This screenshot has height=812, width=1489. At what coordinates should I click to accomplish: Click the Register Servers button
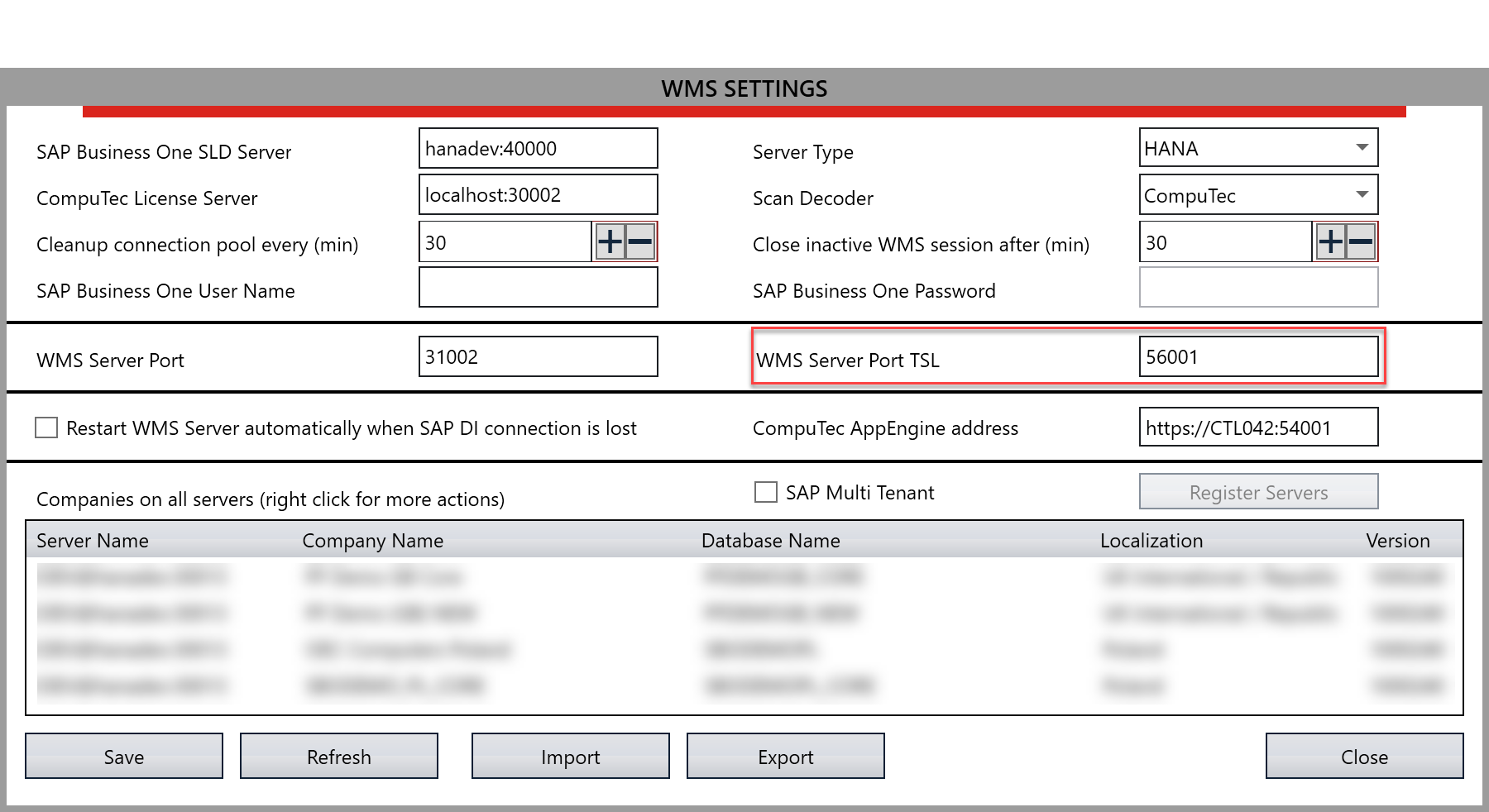tap(1258, 491)
